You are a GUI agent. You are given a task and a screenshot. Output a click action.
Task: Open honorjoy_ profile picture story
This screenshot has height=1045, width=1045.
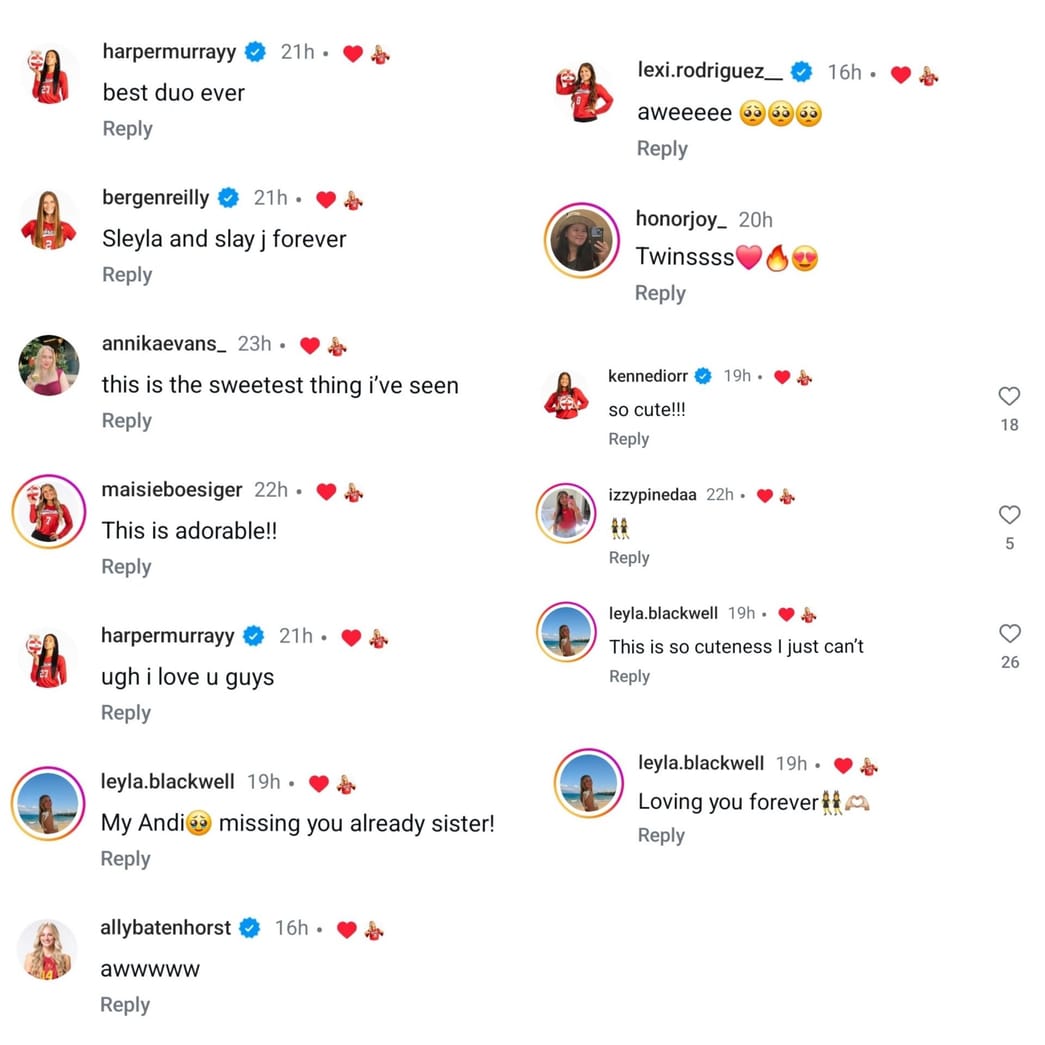582,240
